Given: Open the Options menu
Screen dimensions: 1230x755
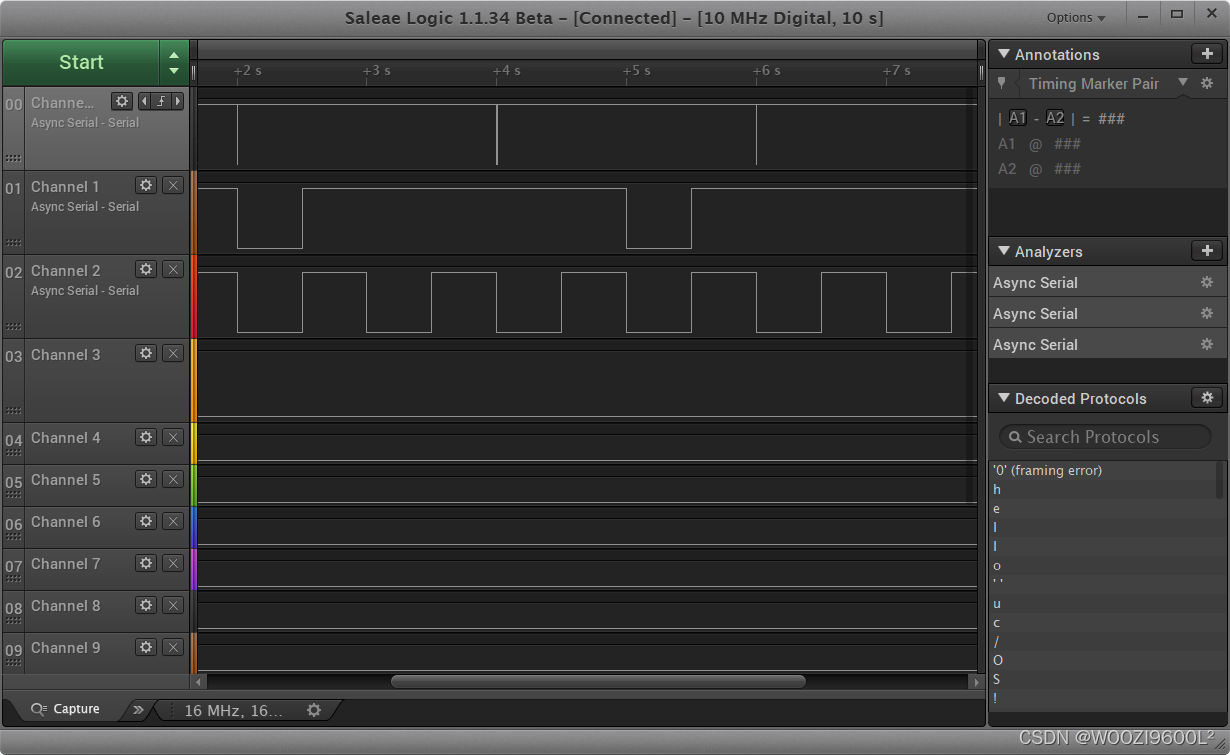Looking at the screenshot, I should (x=1076, y=18).
